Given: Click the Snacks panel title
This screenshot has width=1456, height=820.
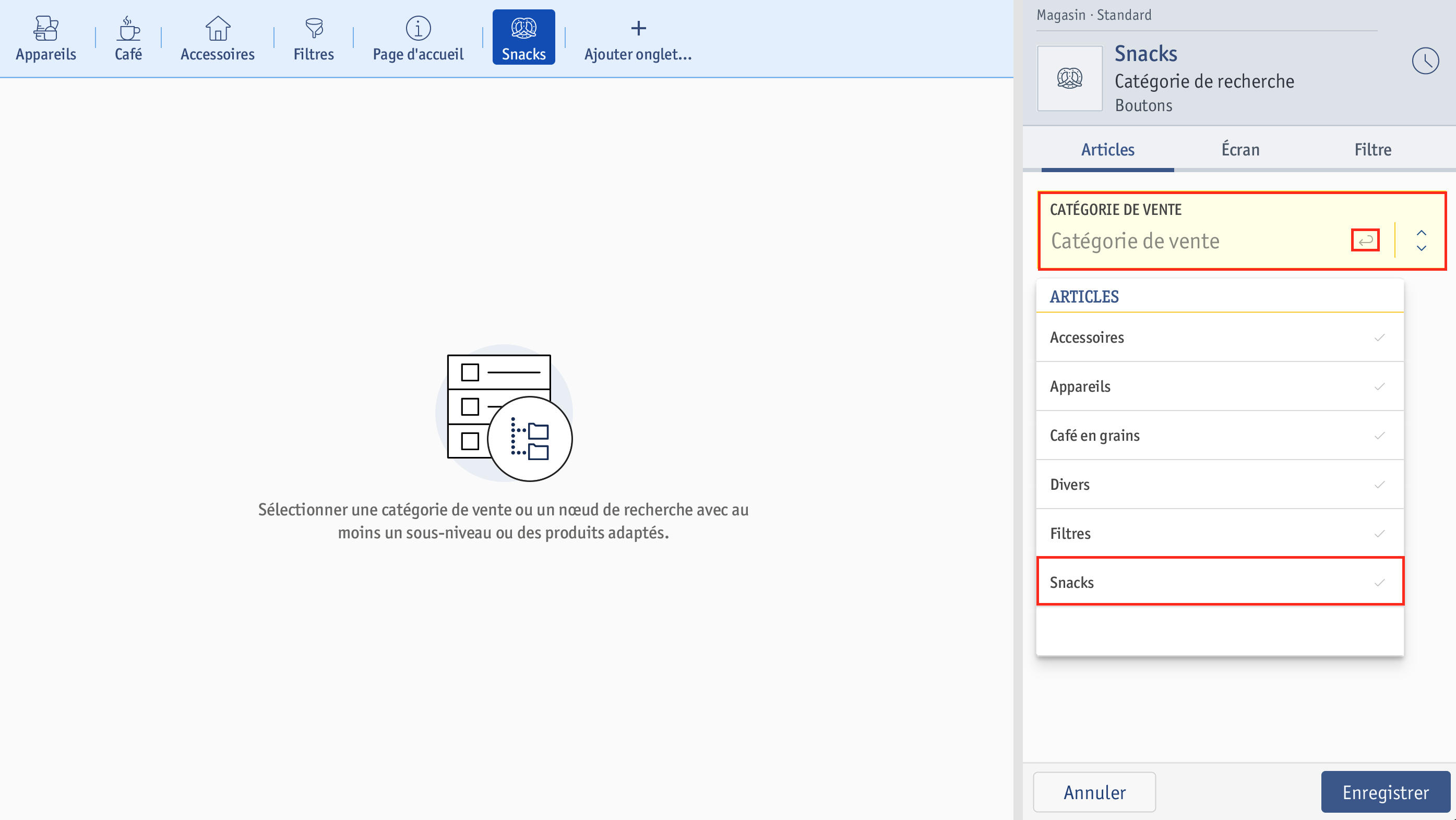Looking at the screenshot, I should point(1145,54).
